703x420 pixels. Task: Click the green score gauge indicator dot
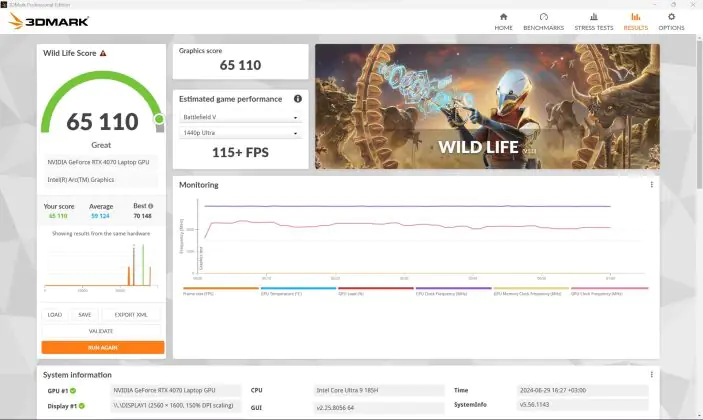(x=159, y=119)
